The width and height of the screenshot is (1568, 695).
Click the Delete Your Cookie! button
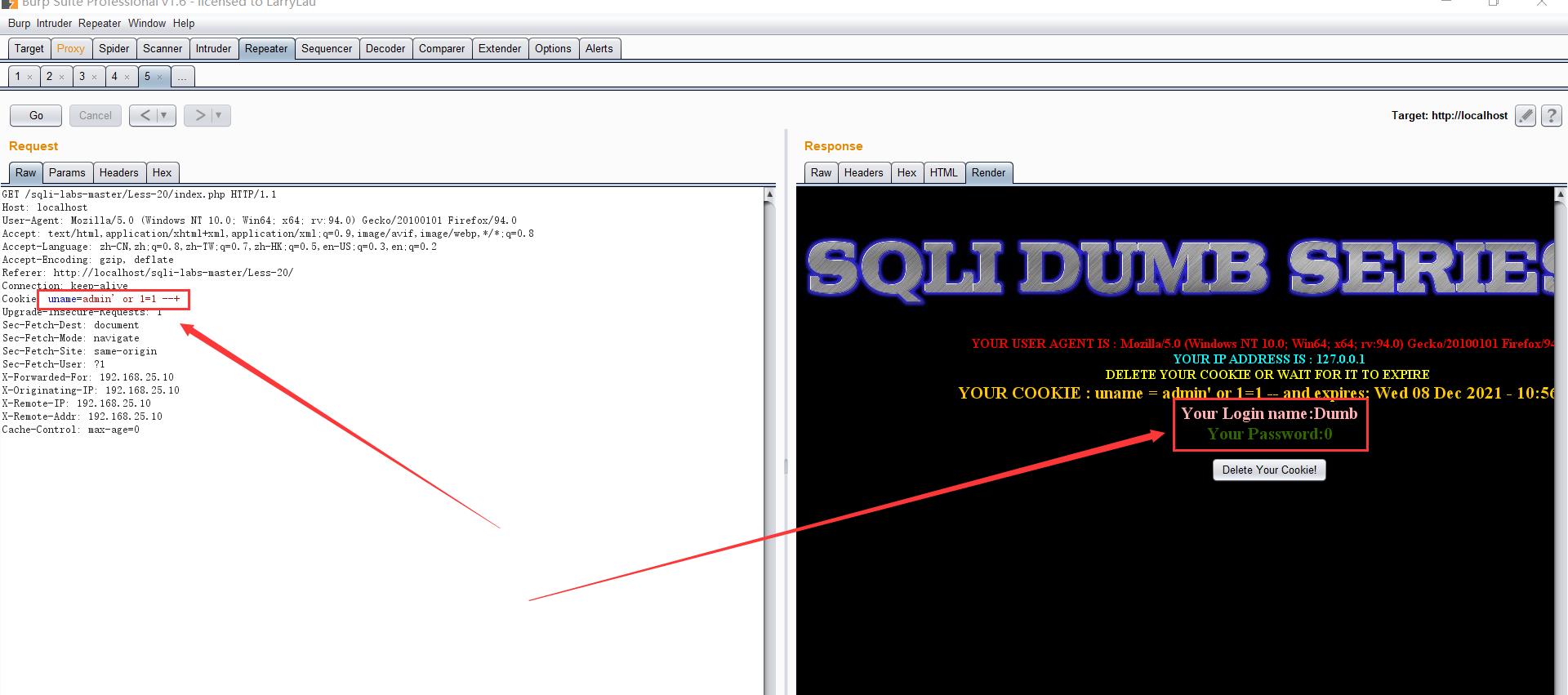pos(1269,470)
